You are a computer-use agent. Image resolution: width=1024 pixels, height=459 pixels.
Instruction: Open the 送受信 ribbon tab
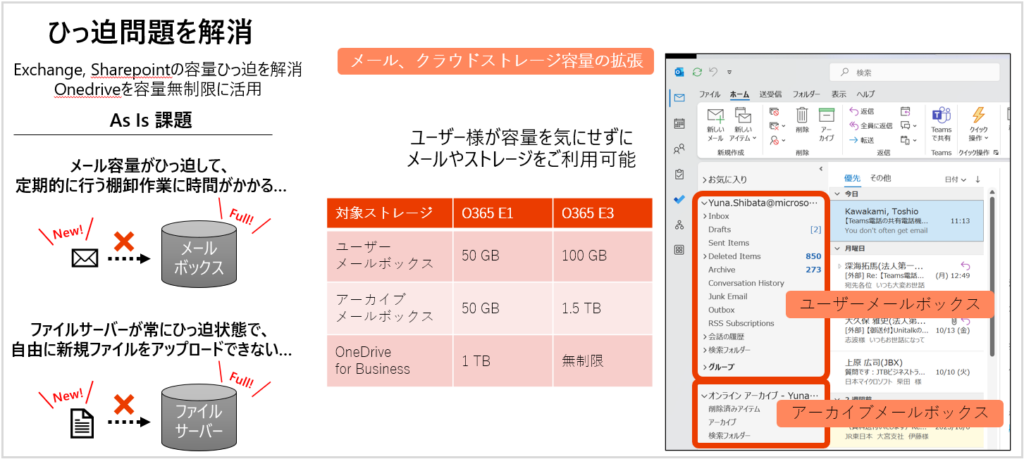(x=771, y=94)
